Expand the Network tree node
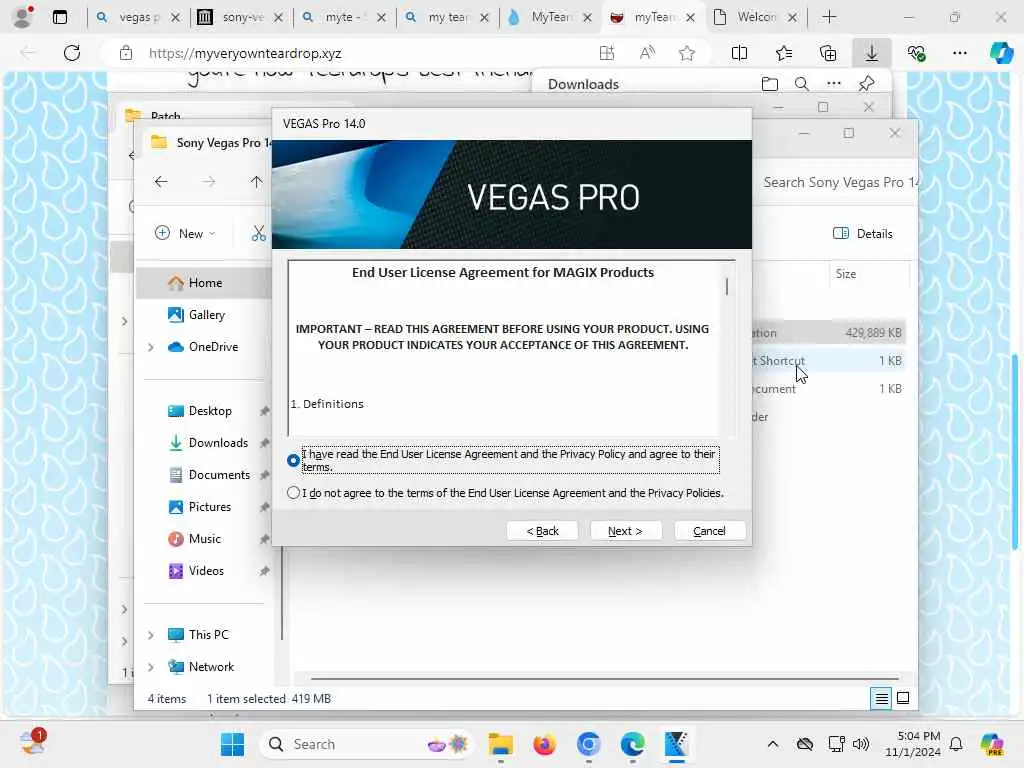This screenshot has width=1024, height=768. 151,667
